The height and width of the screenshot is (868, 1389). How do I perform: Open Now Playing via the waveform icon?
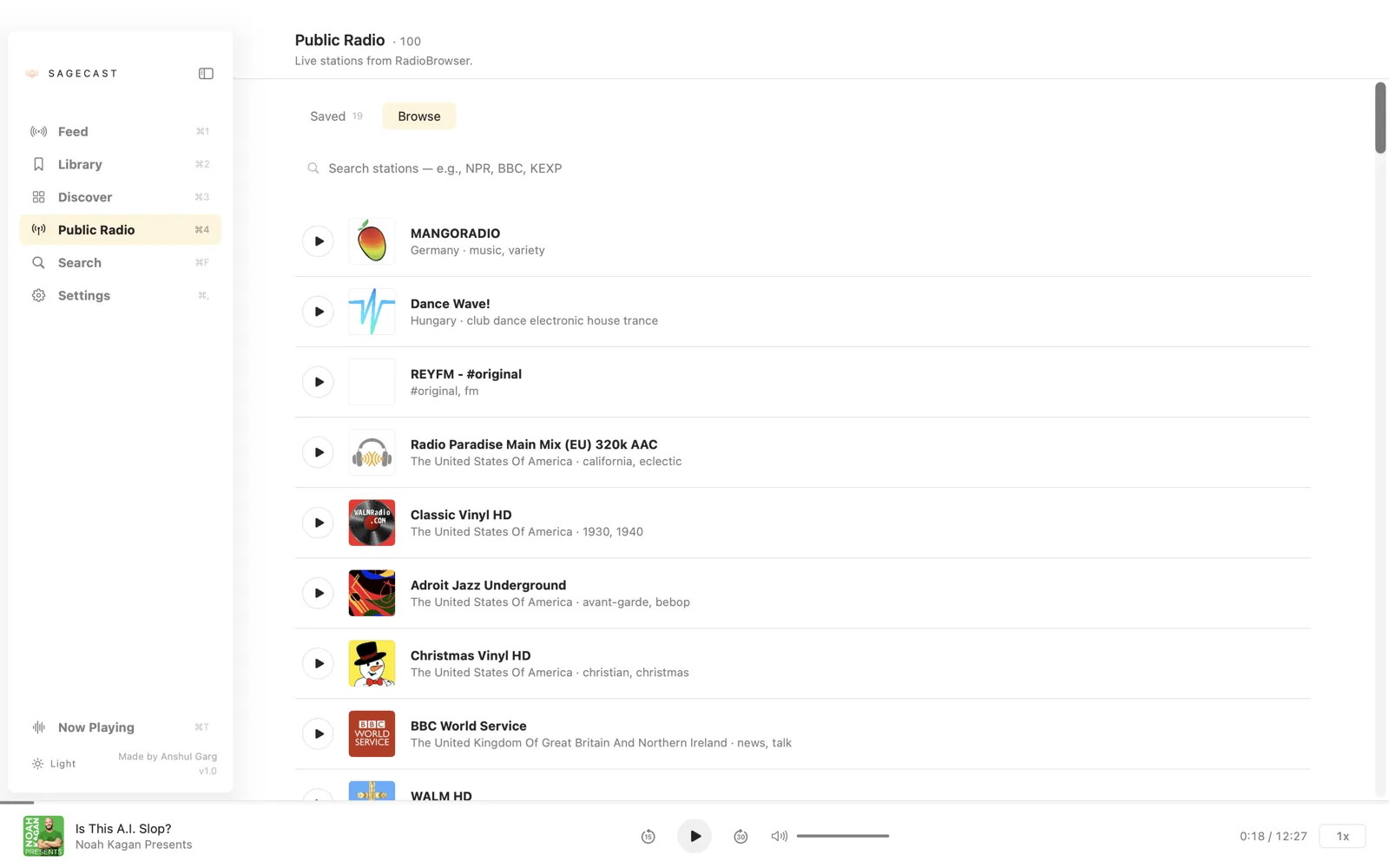[x=38, y=727]
